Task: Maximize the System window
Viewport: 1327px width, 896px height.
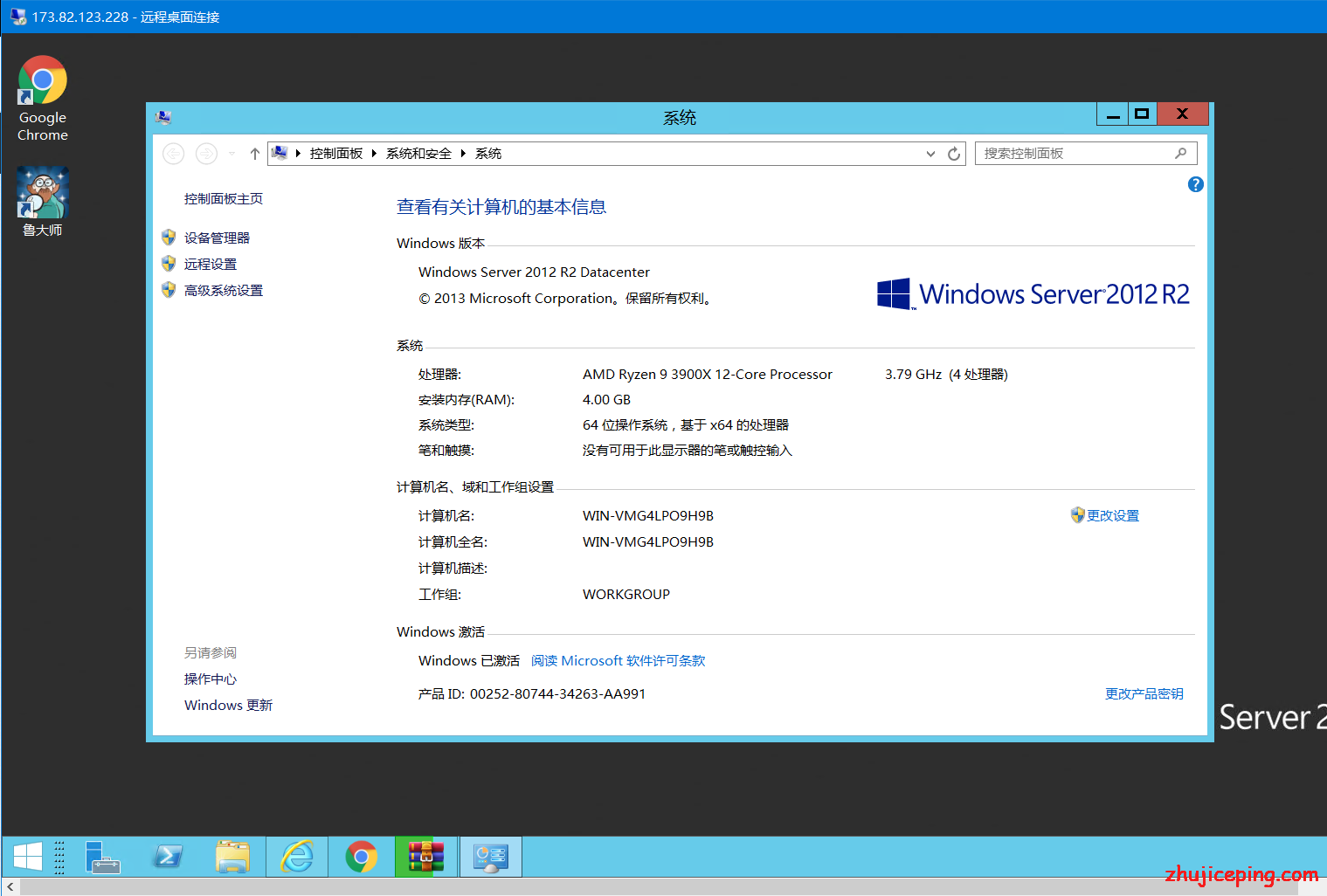Action: point(1142,114)
